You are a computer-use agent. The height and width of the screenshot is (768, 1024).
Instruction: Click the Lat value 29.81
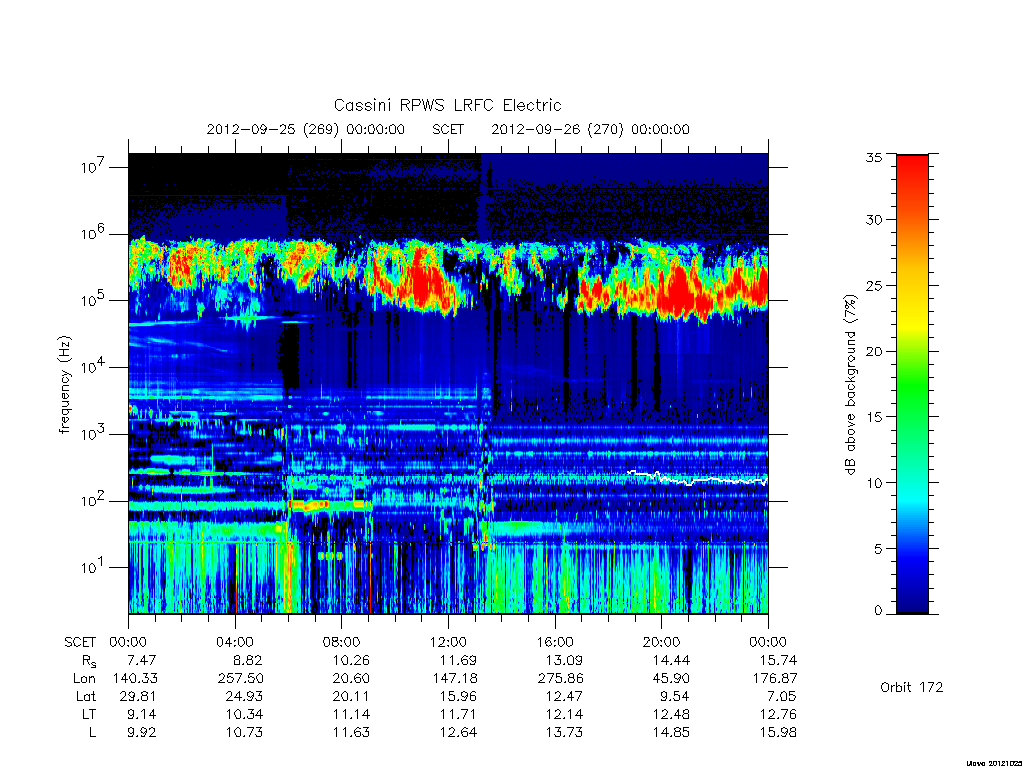point(138,696)
